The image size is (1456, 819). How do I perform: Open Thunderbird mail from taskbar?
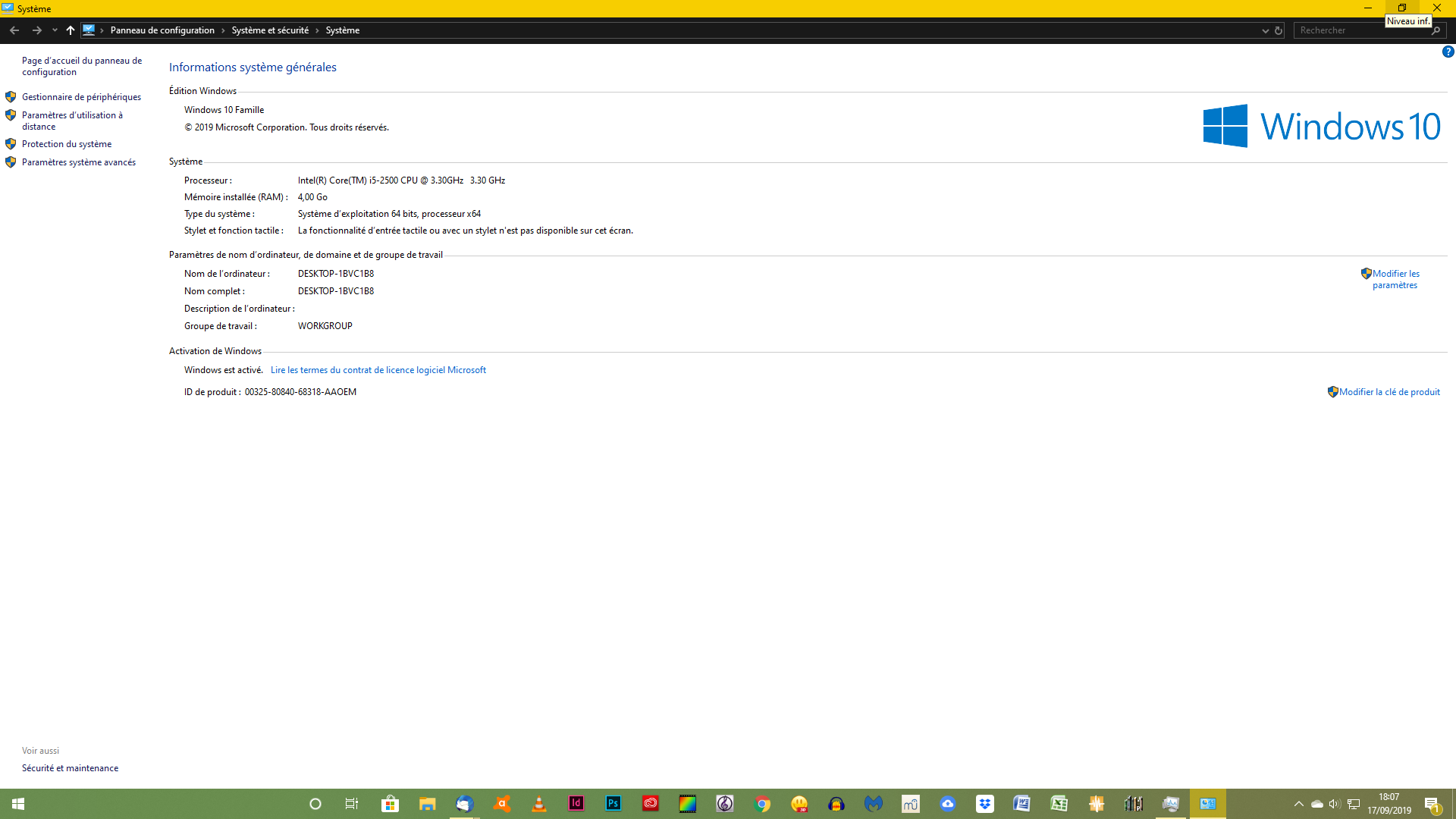pyautogui.click(x=464, y=804)
